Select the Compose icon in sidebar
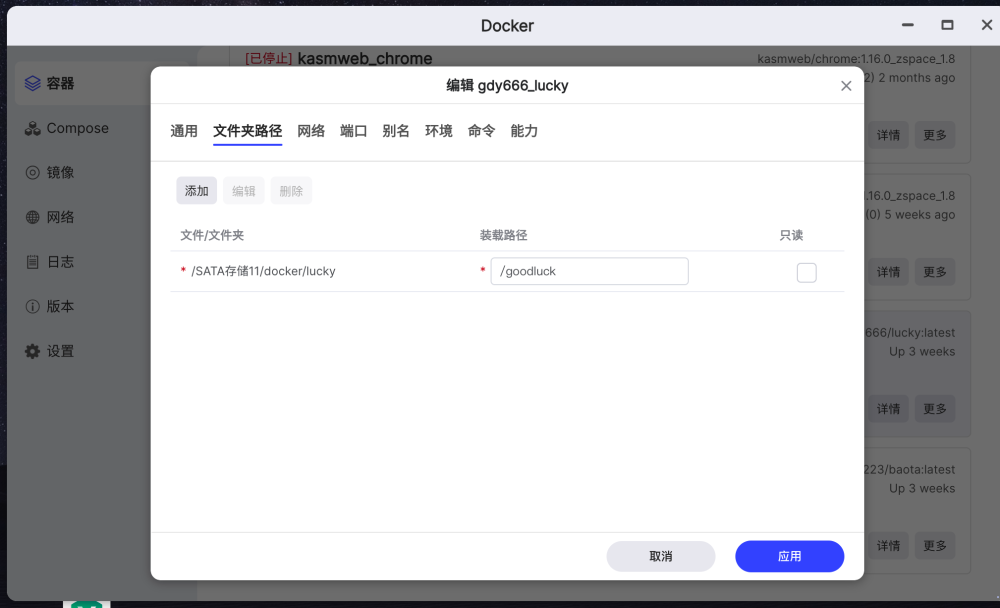 click(33, 128)
